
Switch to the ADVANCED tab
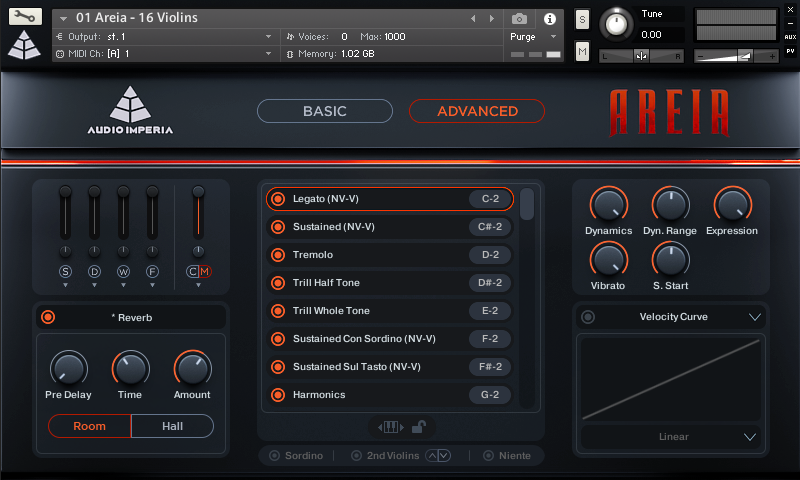(477, 111)
